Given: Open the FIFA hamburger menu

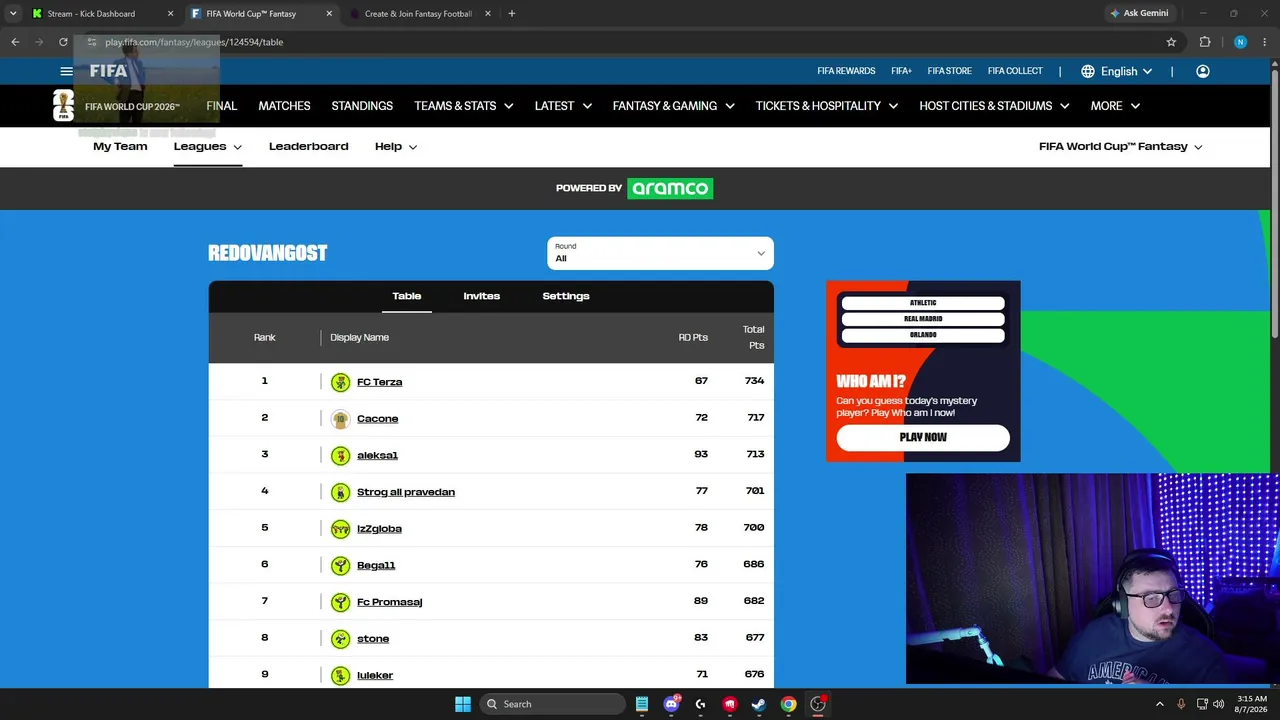Looking at the screenshot, I should 66,71.
